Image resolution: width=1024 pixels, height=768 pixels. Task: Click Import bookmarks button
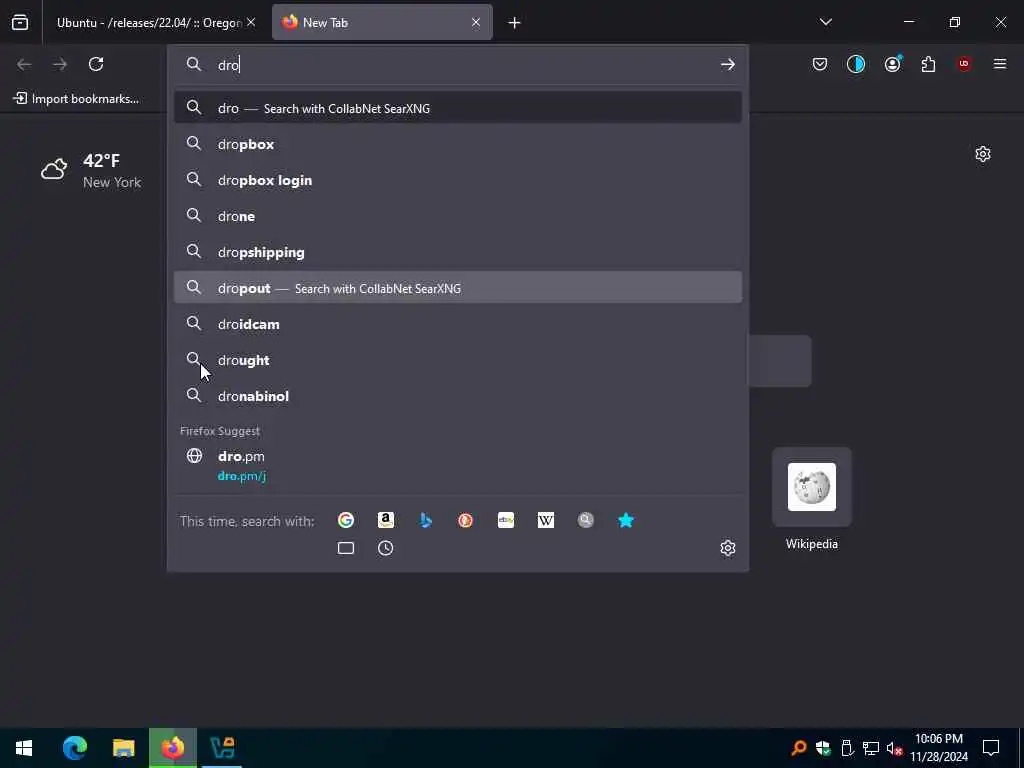tap(76, 99)
